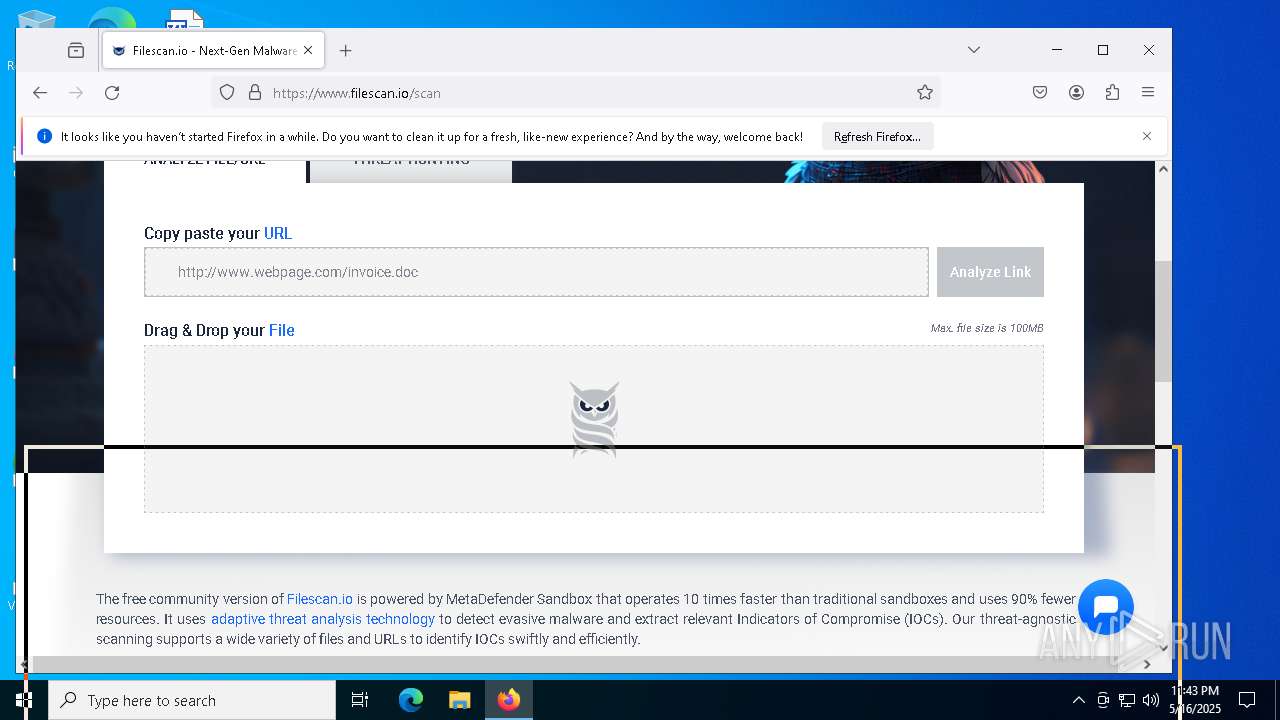
Task: Reload the current page
Action: click(x=112, y=92)
